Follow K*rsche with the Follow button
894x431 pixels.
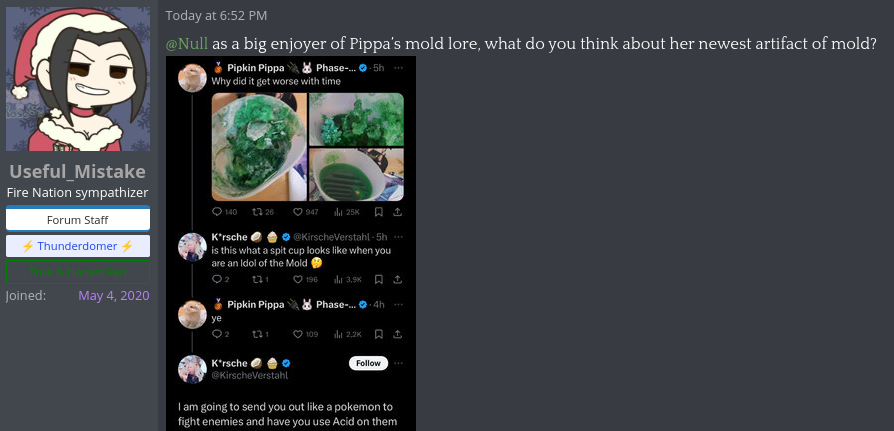[x=368, y=363]
